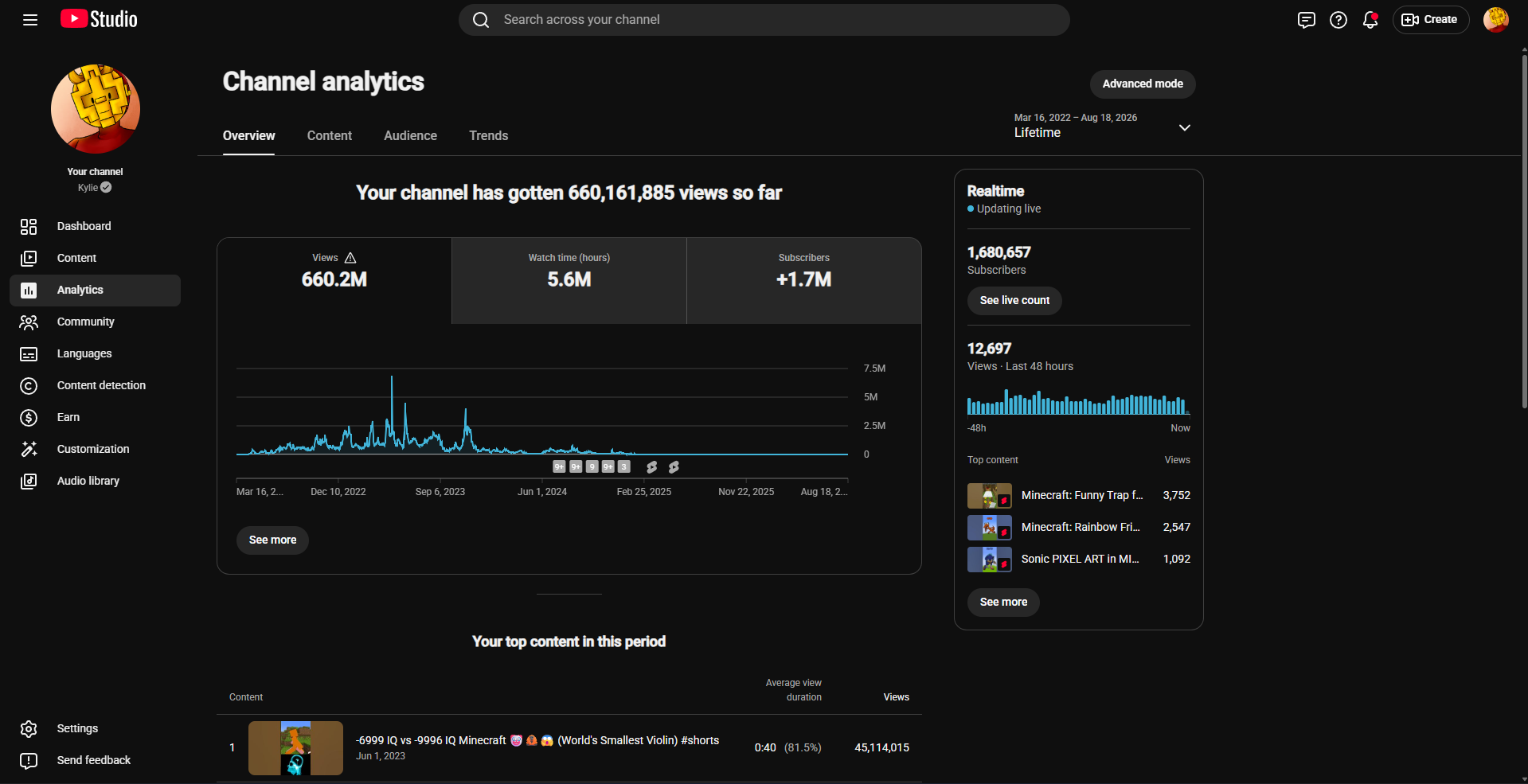Click the Your channel label under the avatar
This screenshot has width=1528, height=784.
click(x=95, y=172)
